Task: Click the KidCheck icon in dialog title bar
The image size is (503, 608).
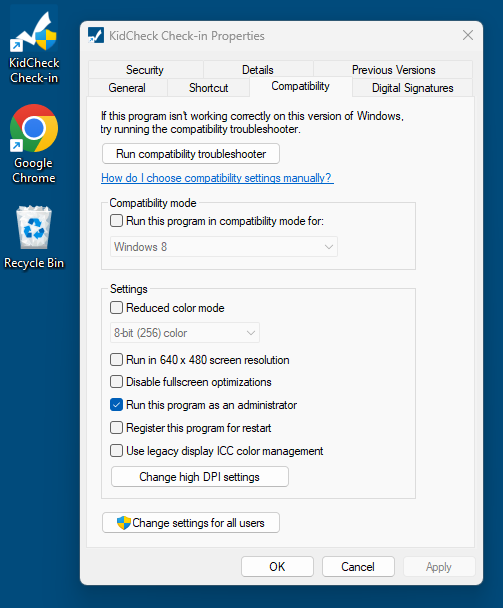Action: pyautogui.click(x=96, y=36)
